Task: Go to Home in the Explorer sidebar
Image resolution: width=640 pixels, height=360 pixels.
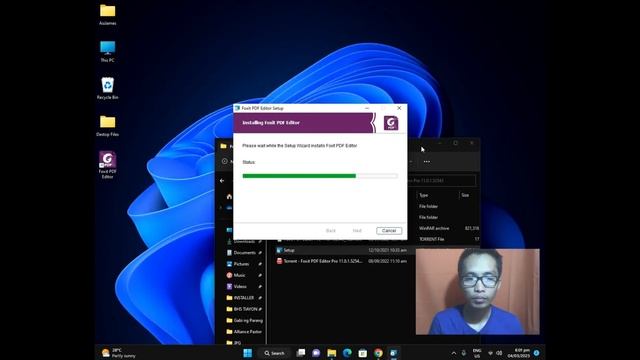Action: (x=229, y=196)
